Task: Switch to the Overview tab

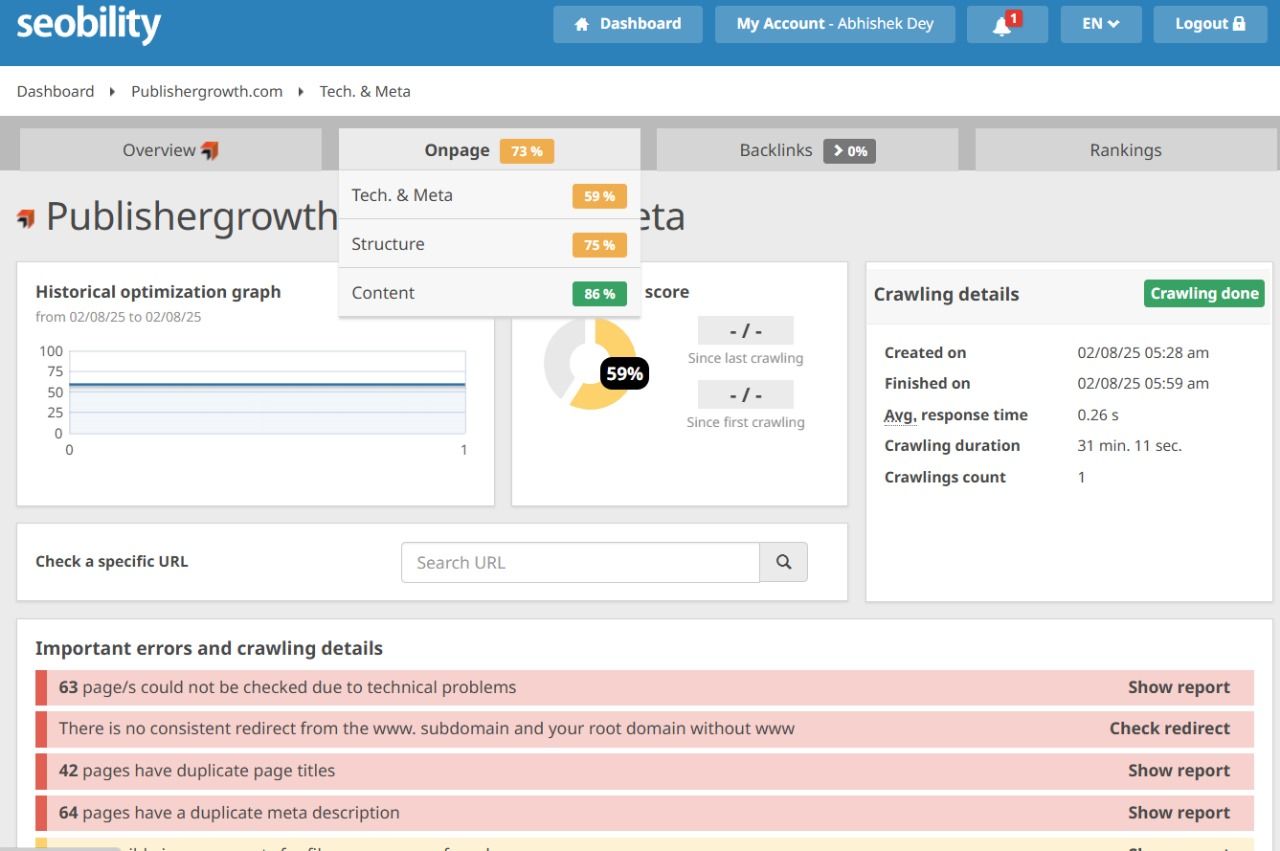Action: click(171, 150)
